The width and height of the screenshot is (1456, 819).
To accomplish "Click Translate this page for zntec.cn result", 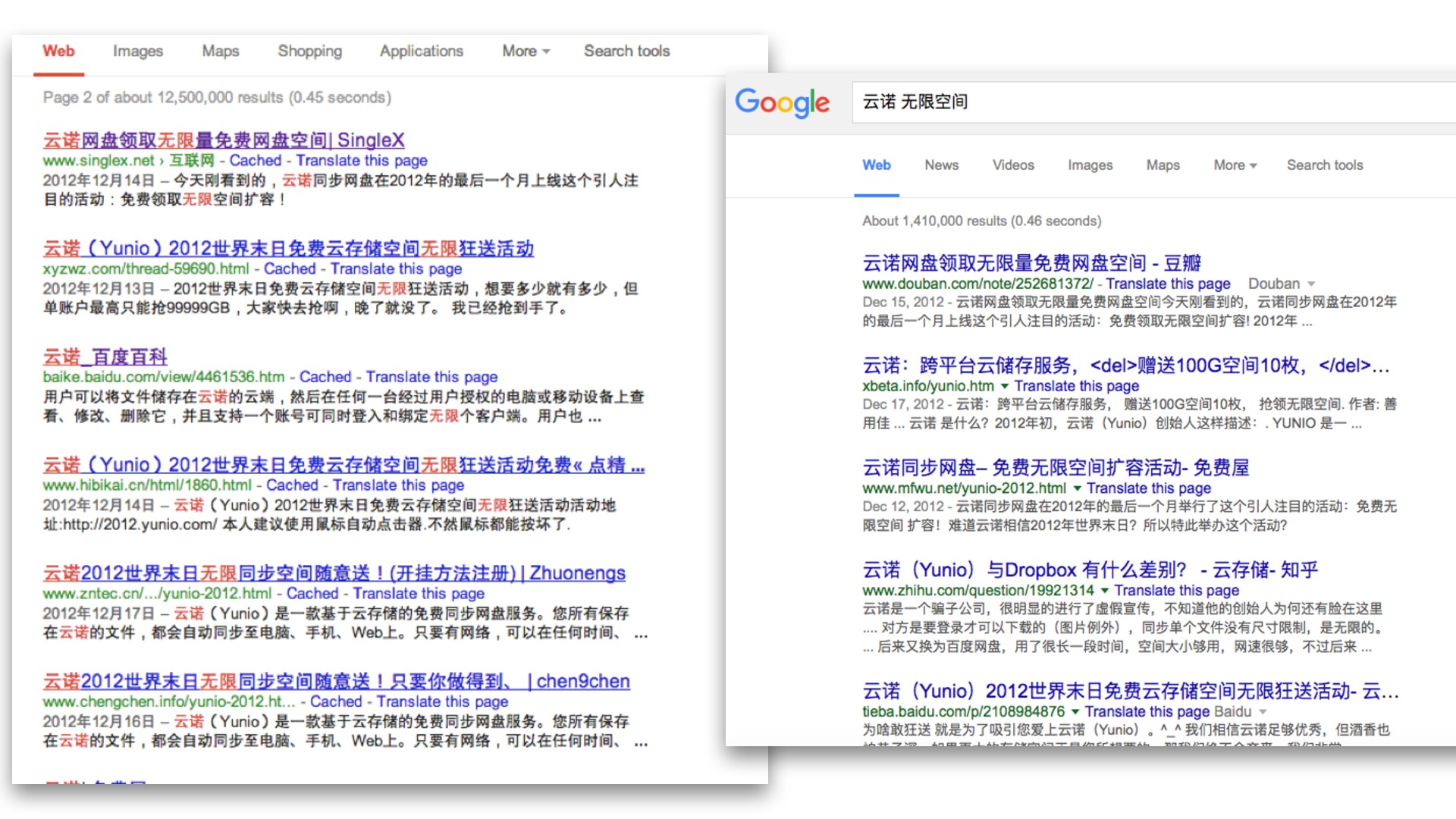I will coord(419,593).
